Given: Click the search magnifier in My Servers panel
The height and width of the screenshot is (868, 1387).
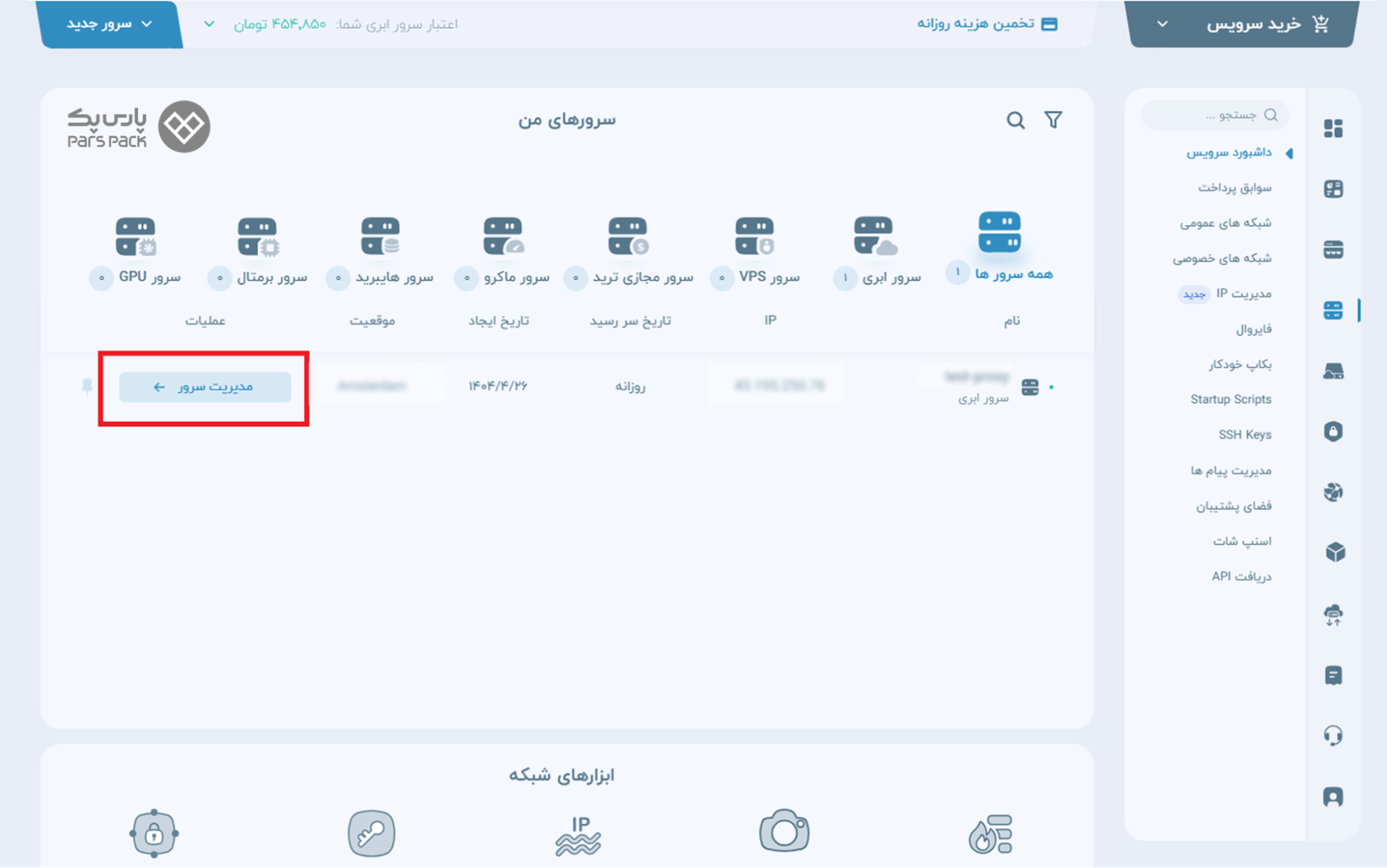Looking at the screenshot, I should (x=1016, y=120).
